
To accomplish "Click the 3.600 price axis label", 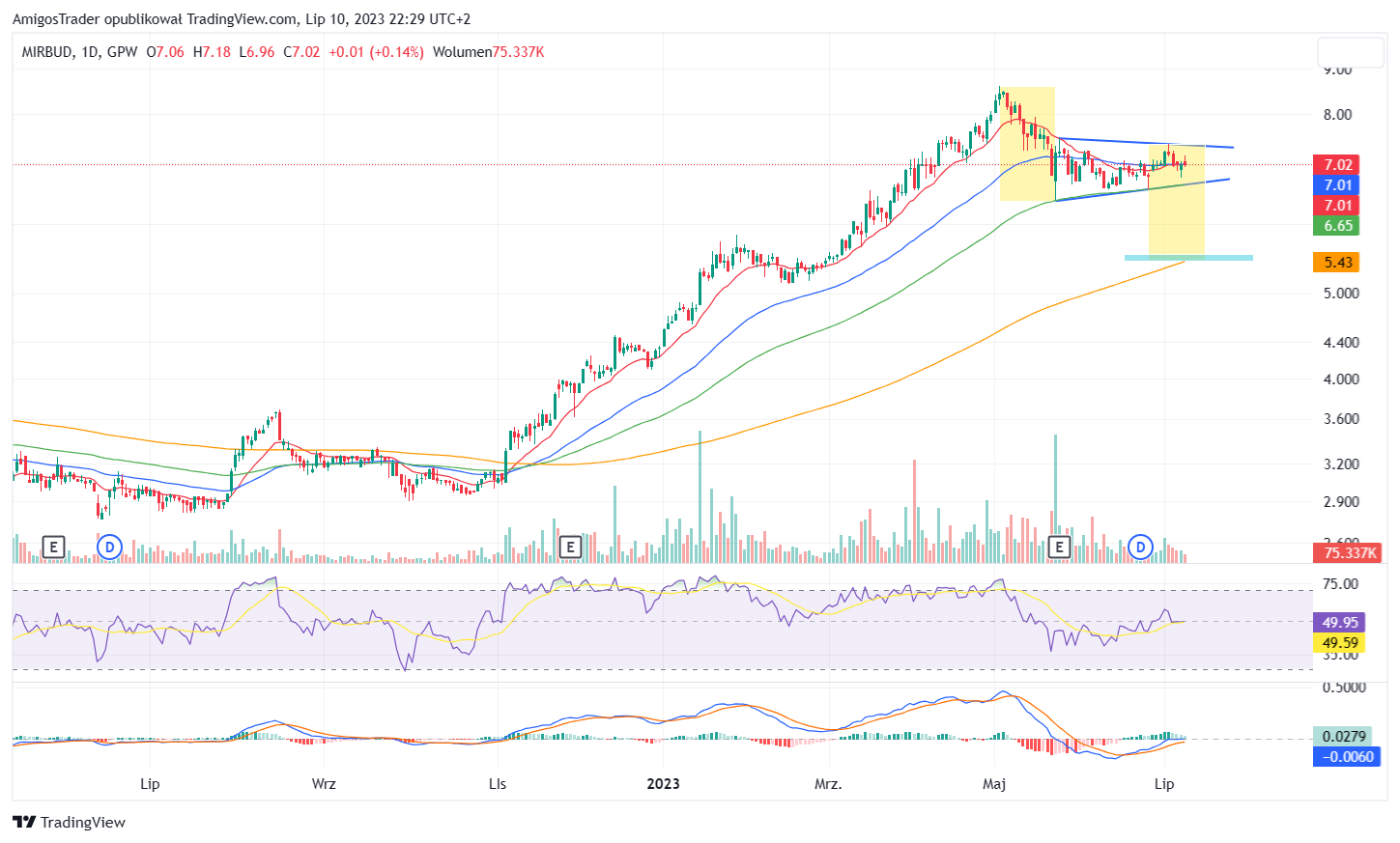I will tap(1341, 419).
